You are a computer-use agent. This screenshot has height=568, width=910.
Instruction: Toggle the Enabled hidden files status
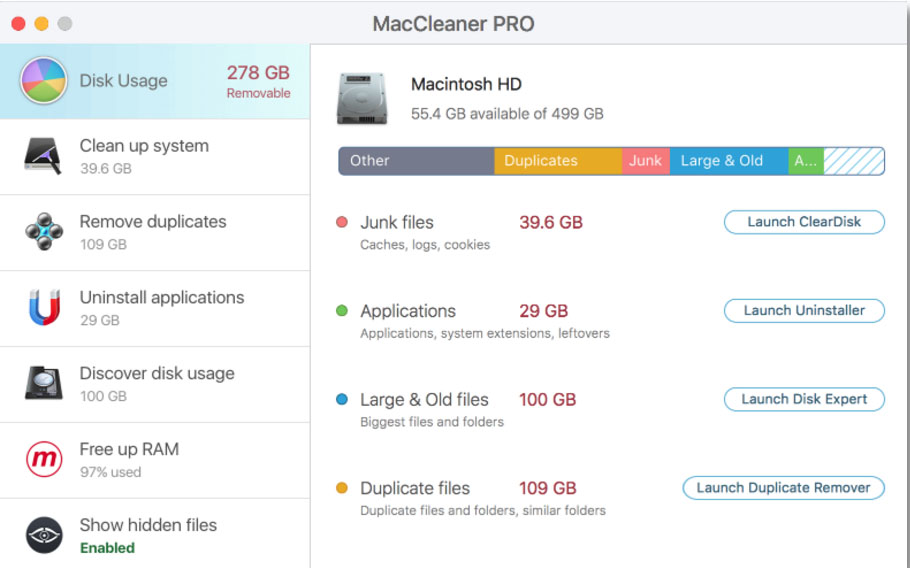[x=107, y=548]
